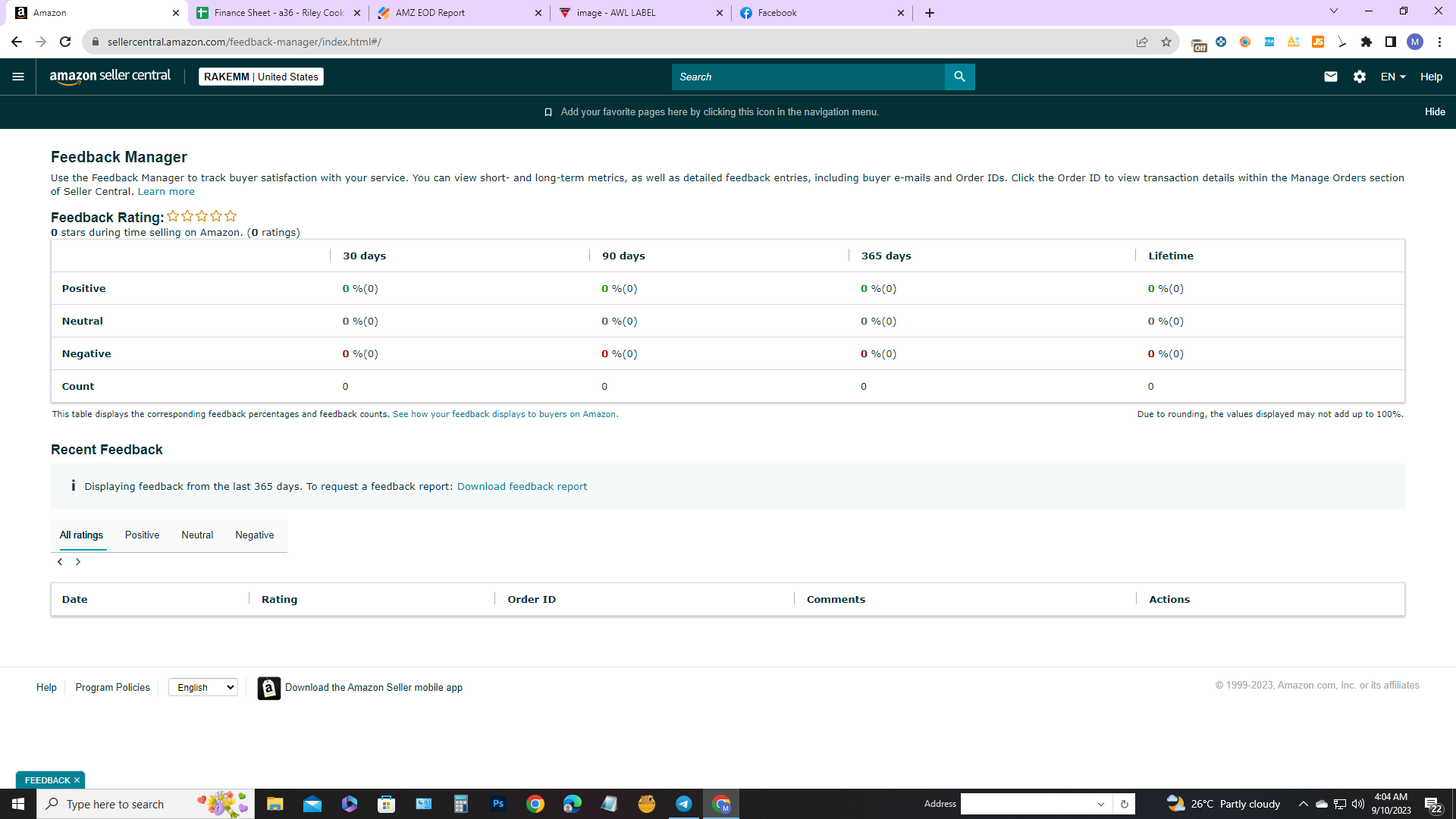The width and height of the screenshot is (1456, 819).
Task: Switch to image - AWL LABEL tab
Action: point(640,13)
